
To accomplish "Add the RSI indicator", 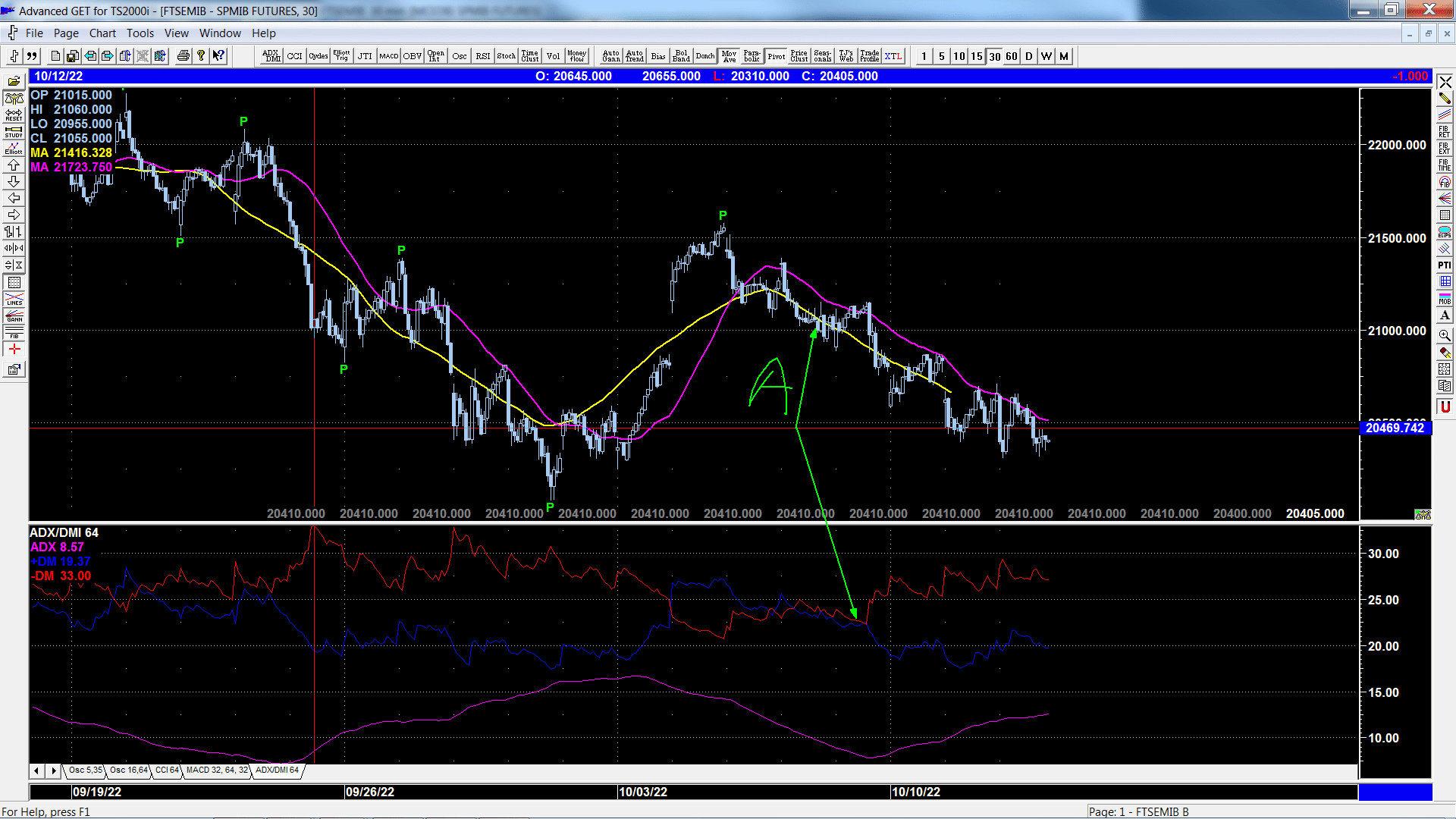I will point(483,56).
